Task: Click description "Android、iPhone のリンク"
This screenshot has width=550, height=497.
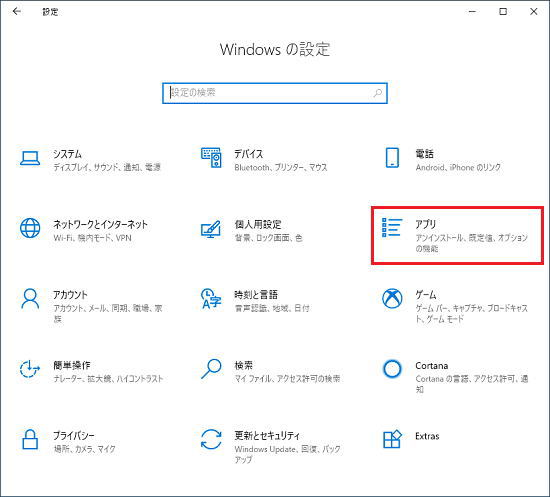Action: 458,167
